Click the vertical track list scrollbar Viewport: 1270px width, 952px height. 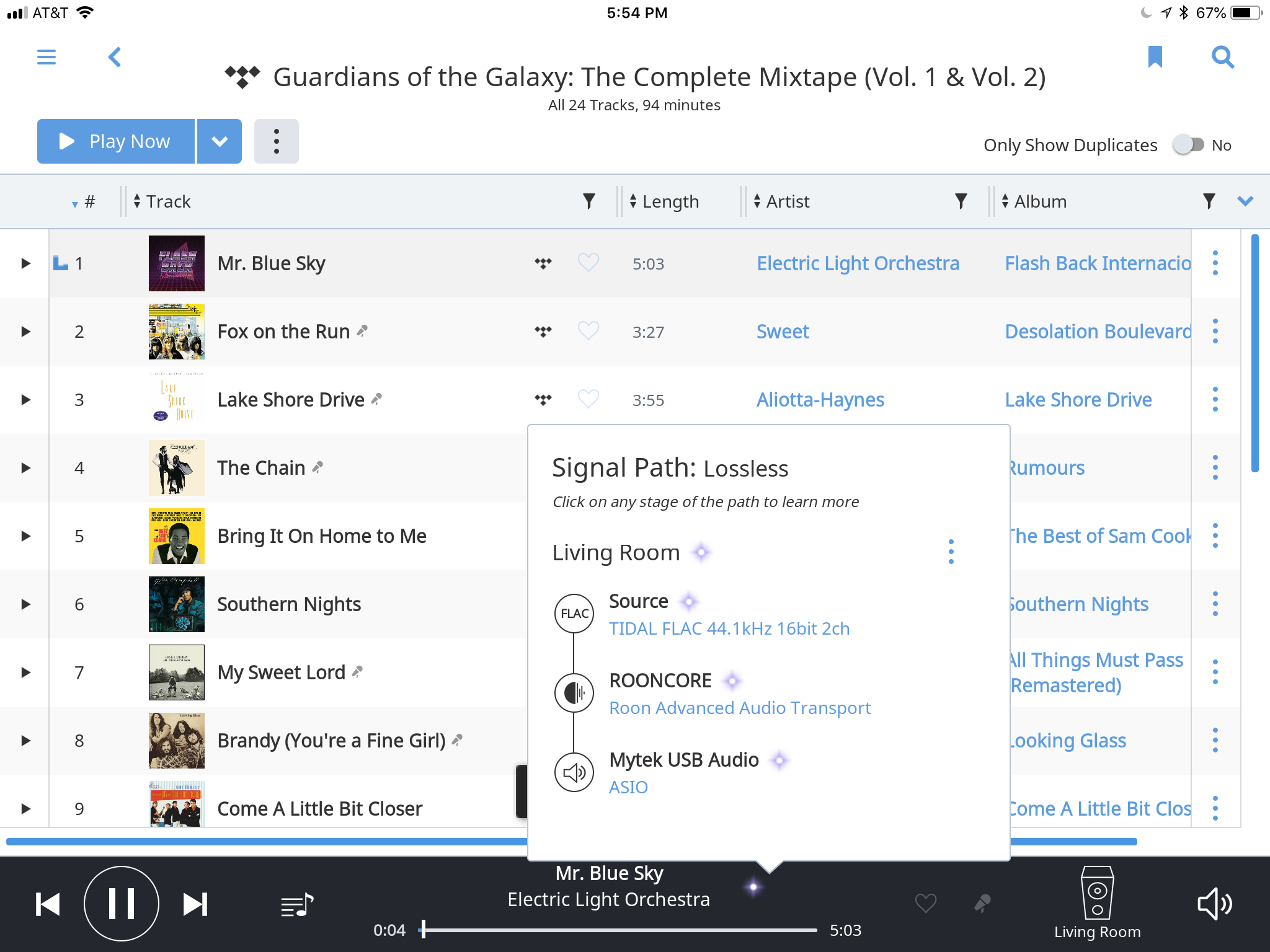click(1254, 353)
